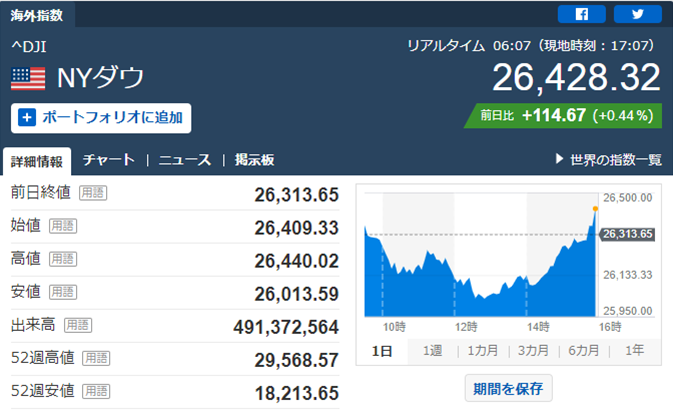Select 1週 chart period
This screenshot has width=673, height=413.
433,351
